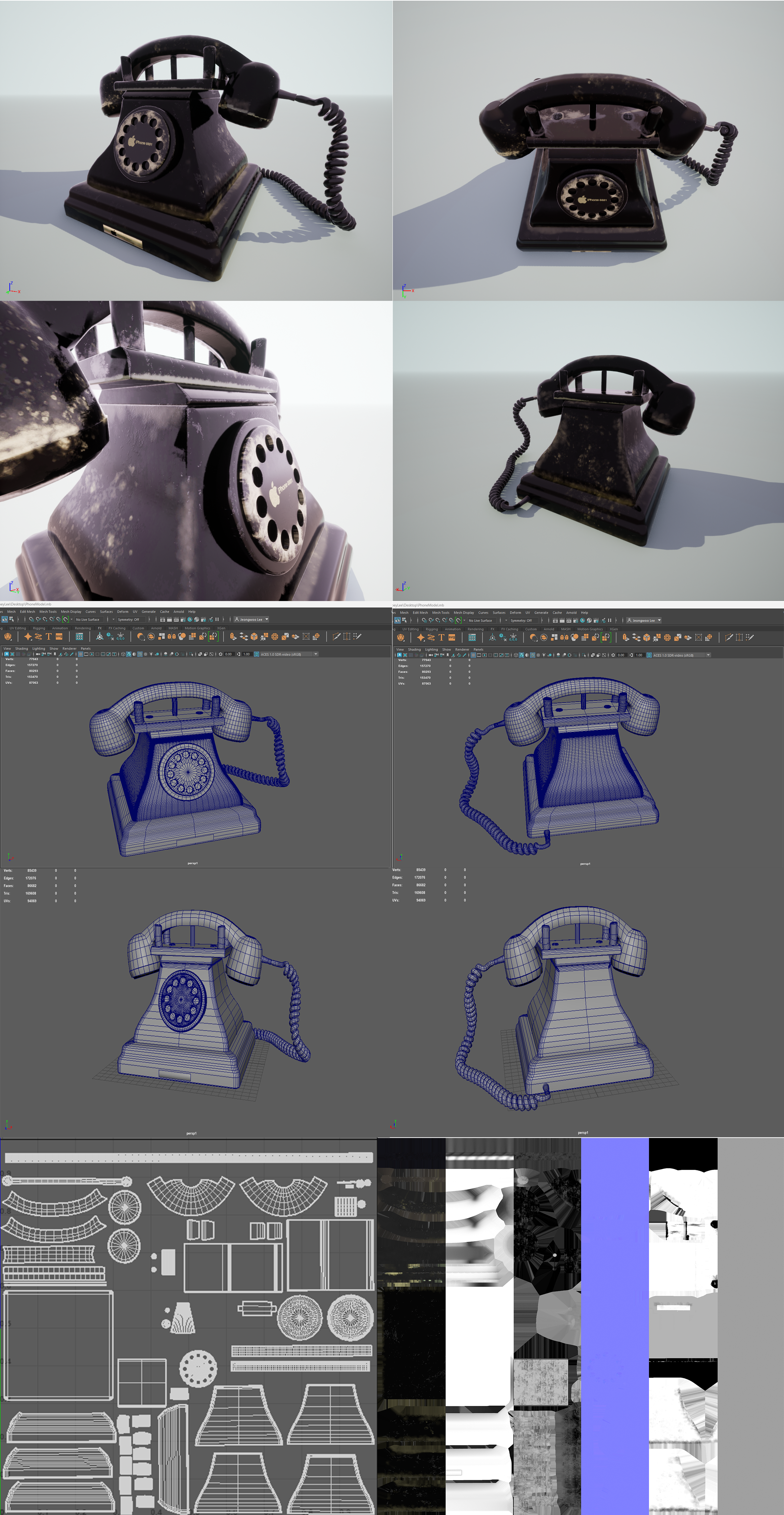Screen dimensions: 784x1515
Task: Open the Lighting panel menu in right viewport
Action: coord(431,649)
